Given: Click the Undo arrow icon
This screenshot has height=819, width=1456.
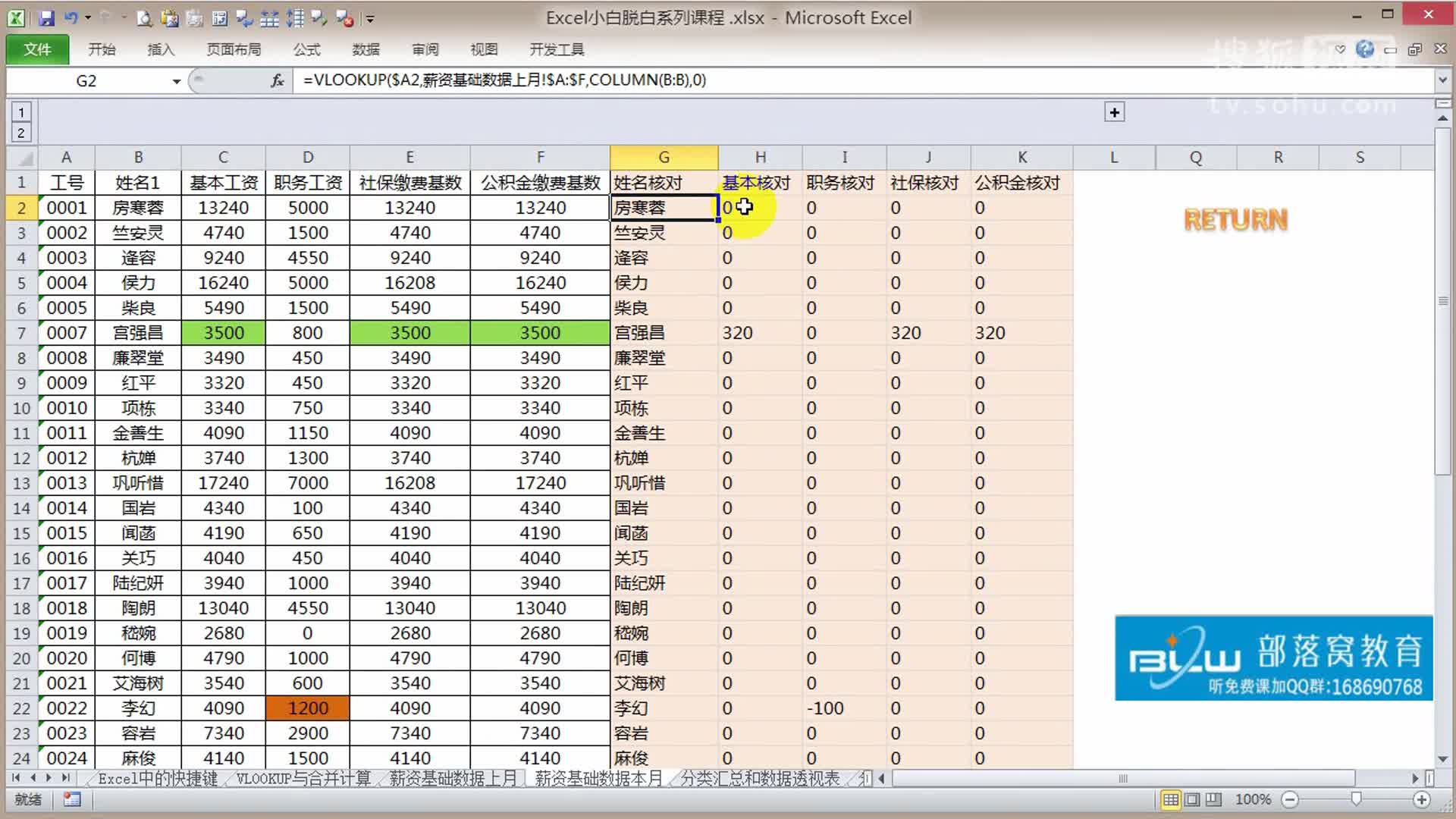Looking at the screenshot, I should [71, 18].
